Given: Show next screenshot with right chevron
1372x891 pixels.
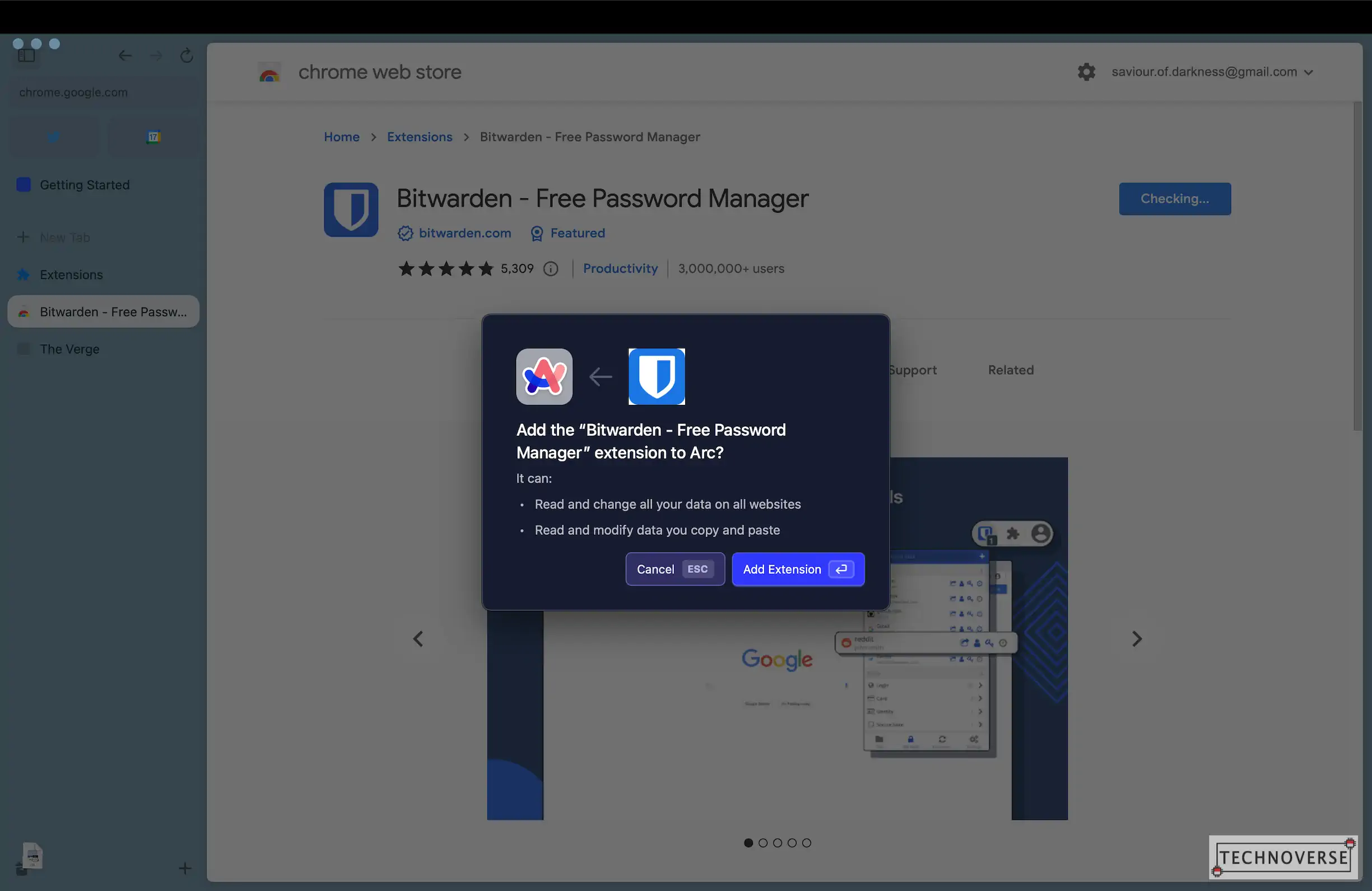Looking at the screenshot, I should pyautogui.click(x=1136, y=638).
